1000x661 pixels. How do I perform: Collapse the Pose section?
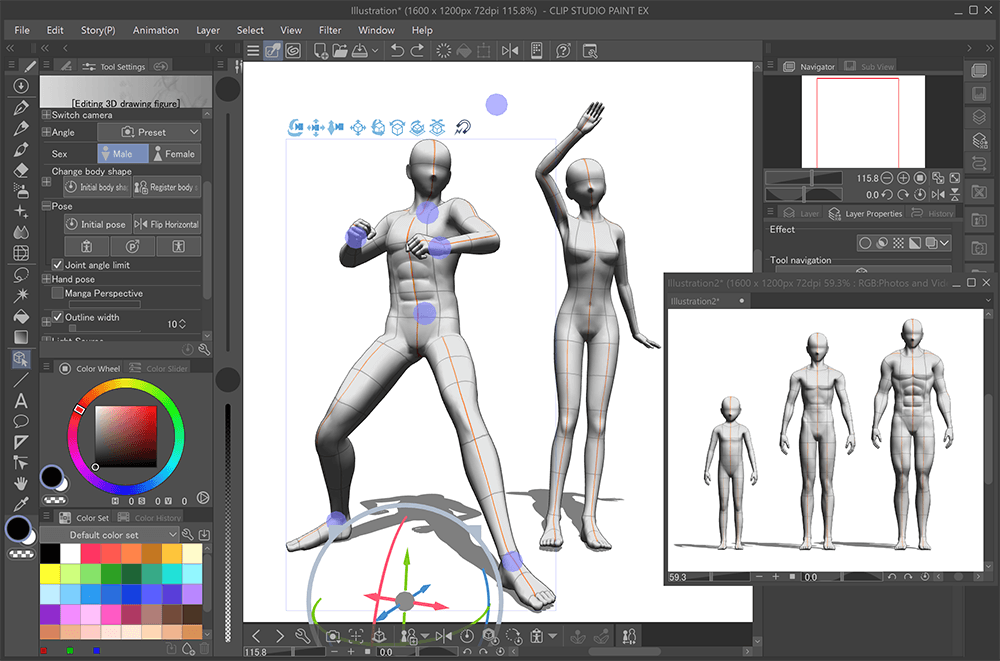(x=46, y=206)
